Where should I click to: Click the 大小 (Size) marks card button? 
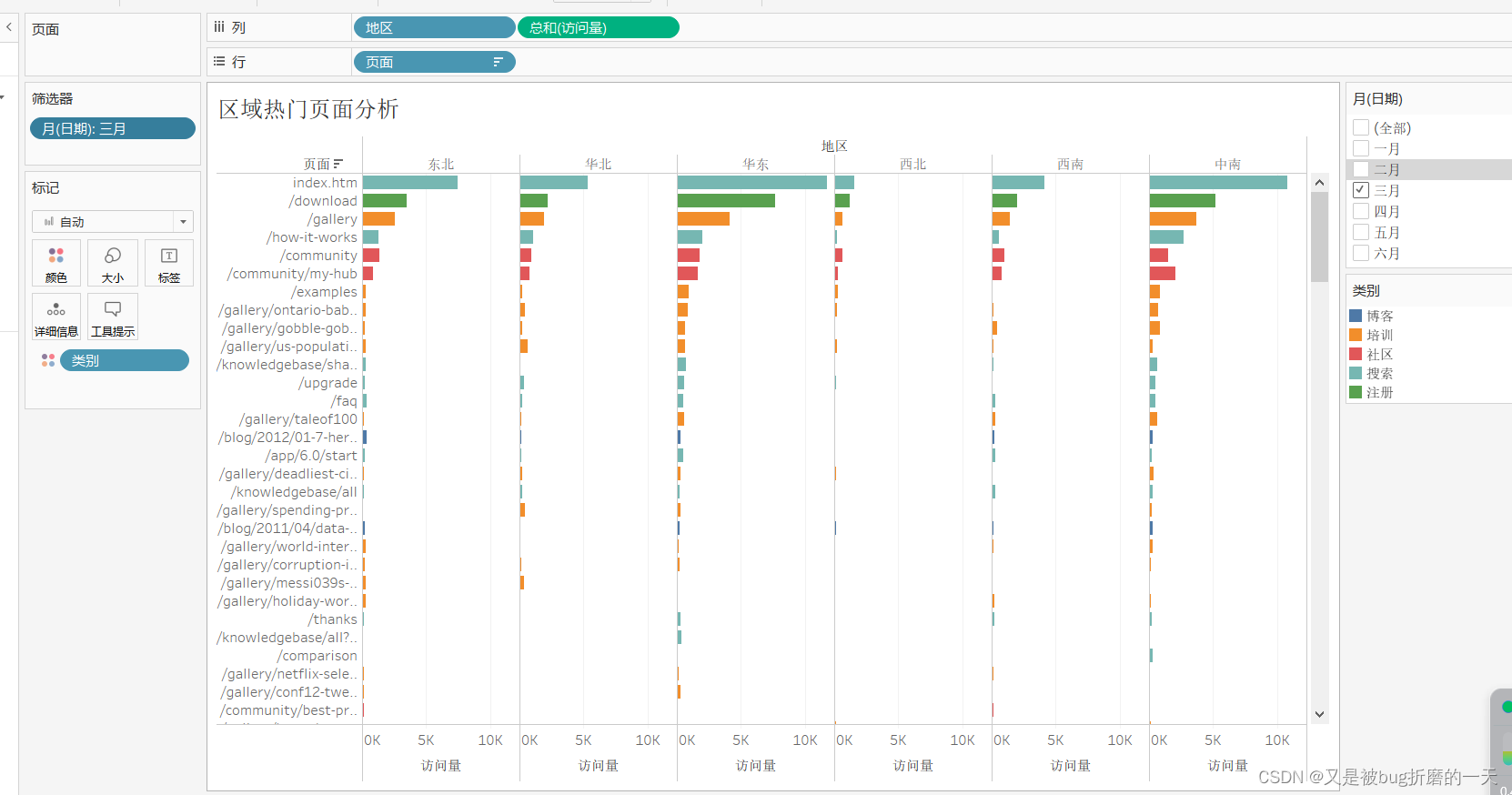point(113,263)
